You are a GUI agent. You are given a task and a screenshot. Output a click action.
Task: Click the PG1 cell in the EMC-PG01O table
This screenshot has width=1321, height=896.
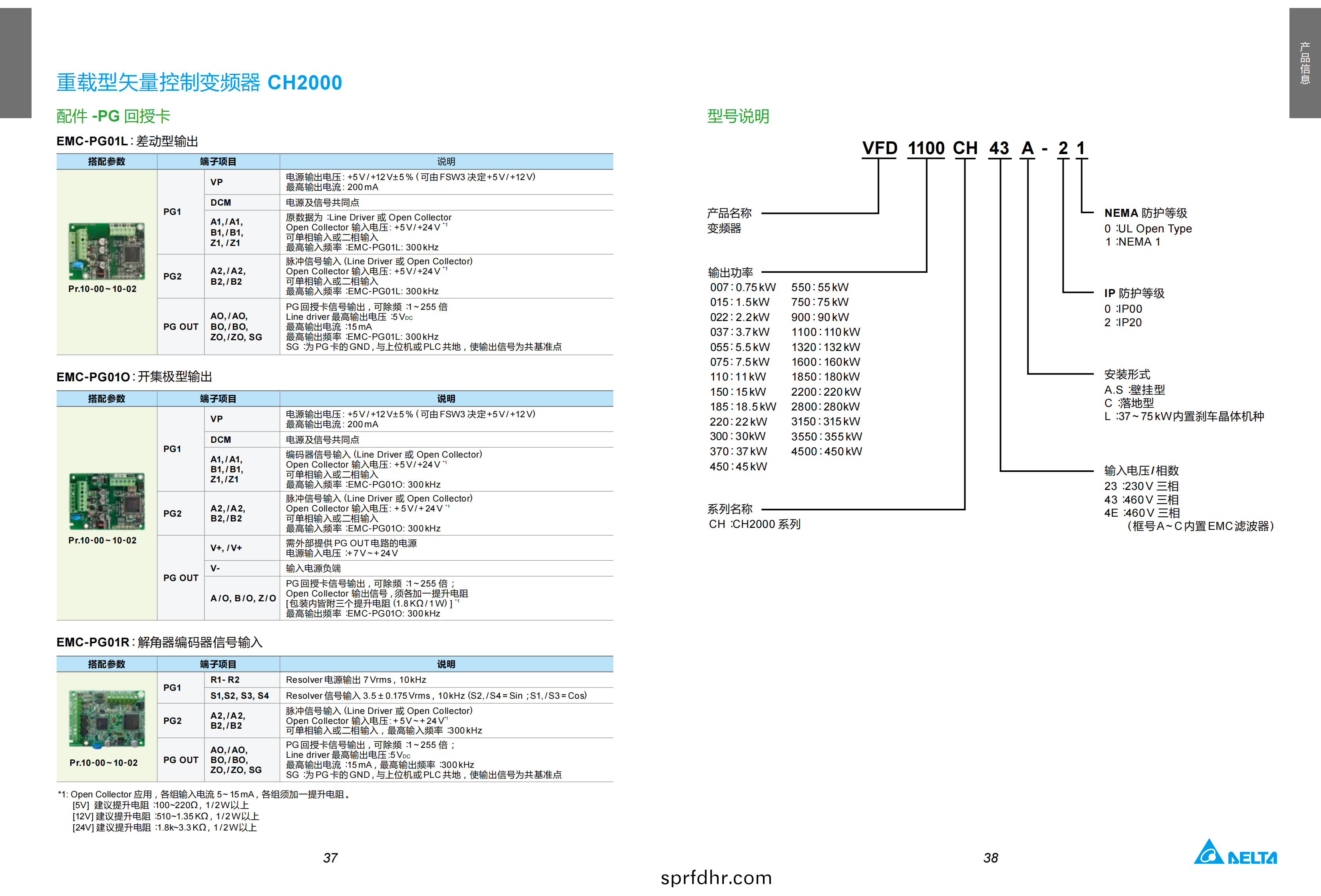click(x=181, y=450)
